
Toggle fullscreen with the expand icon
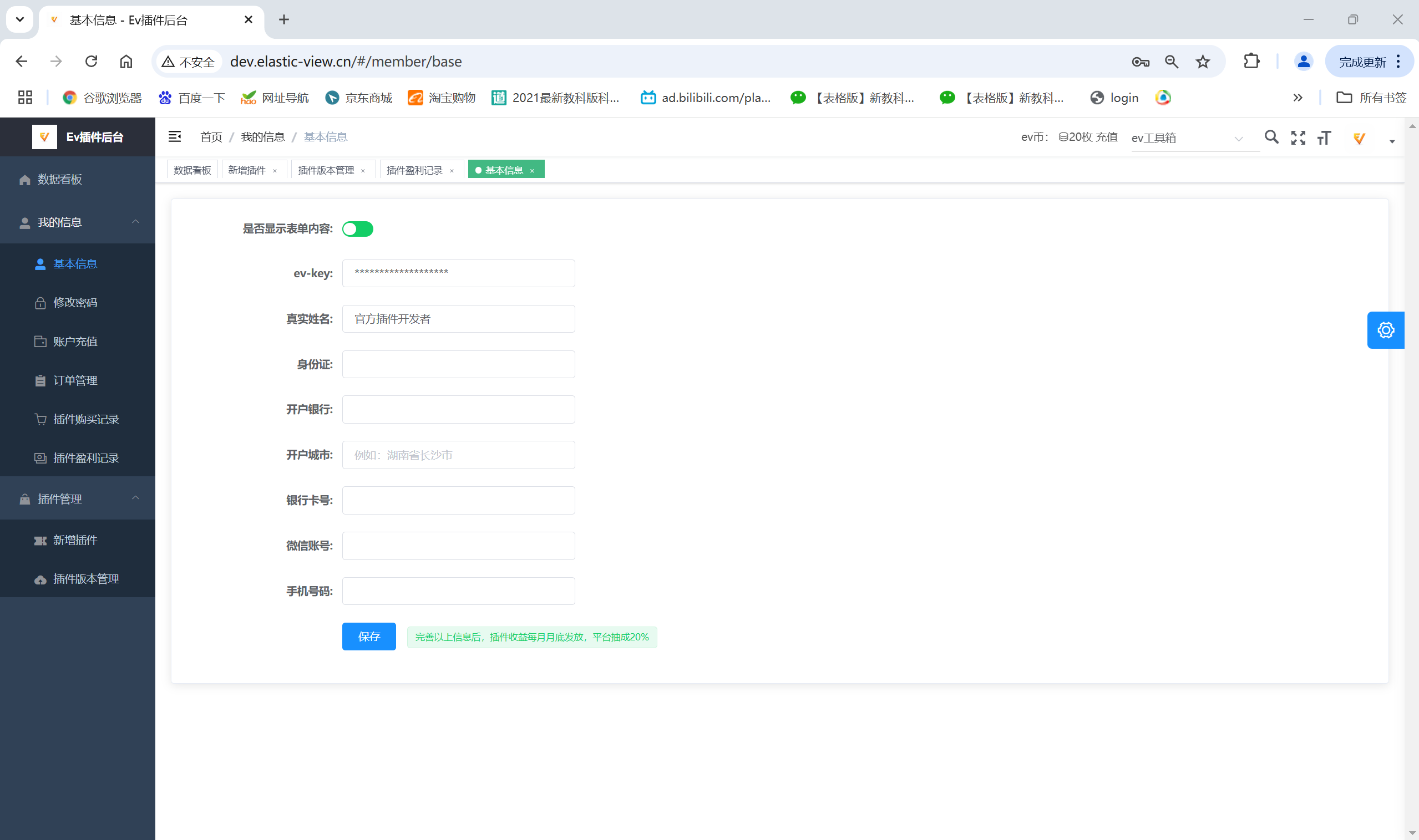[1298, 138]
